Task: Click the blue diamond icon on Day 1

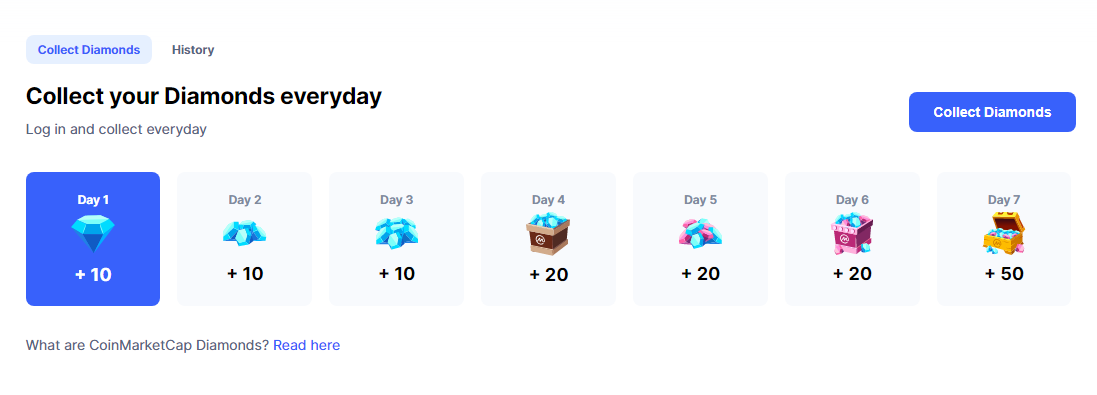Action: (92, 234)
